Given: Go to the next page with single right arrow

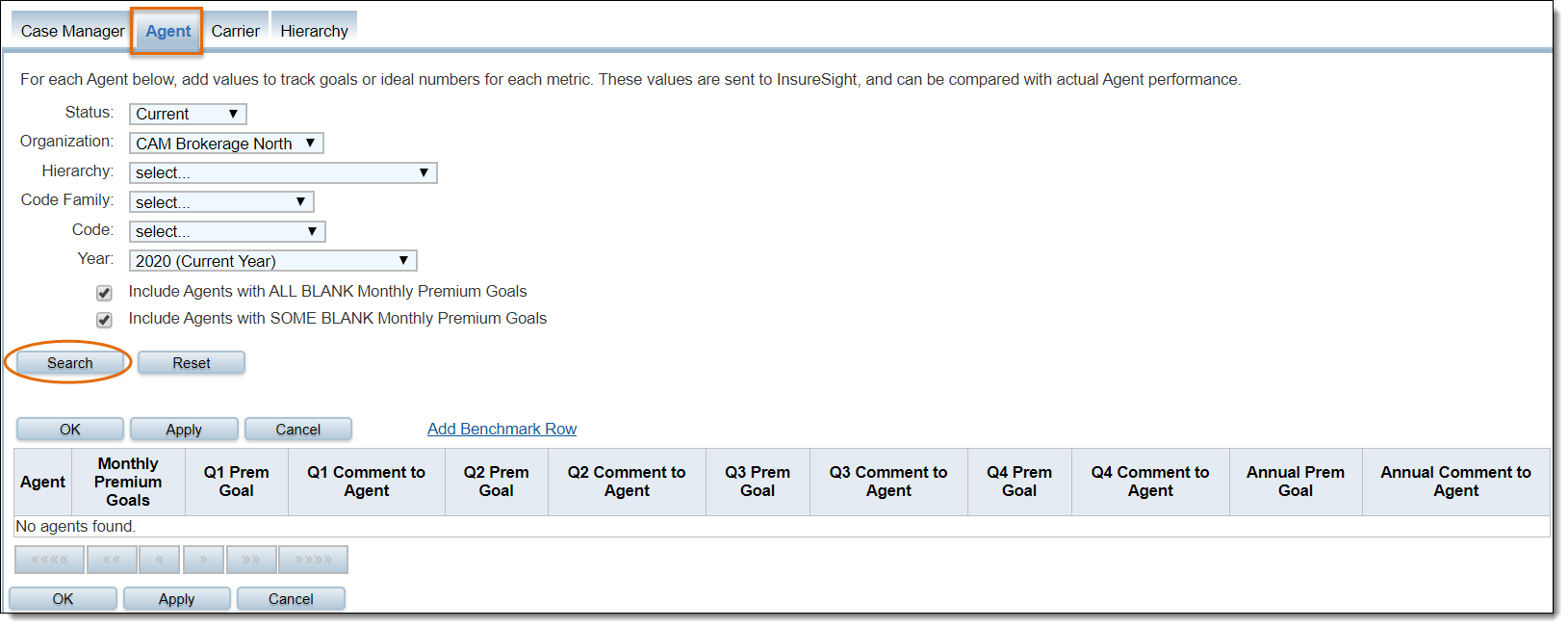Looking at the screenshot, I should click(x=203, y=560).
